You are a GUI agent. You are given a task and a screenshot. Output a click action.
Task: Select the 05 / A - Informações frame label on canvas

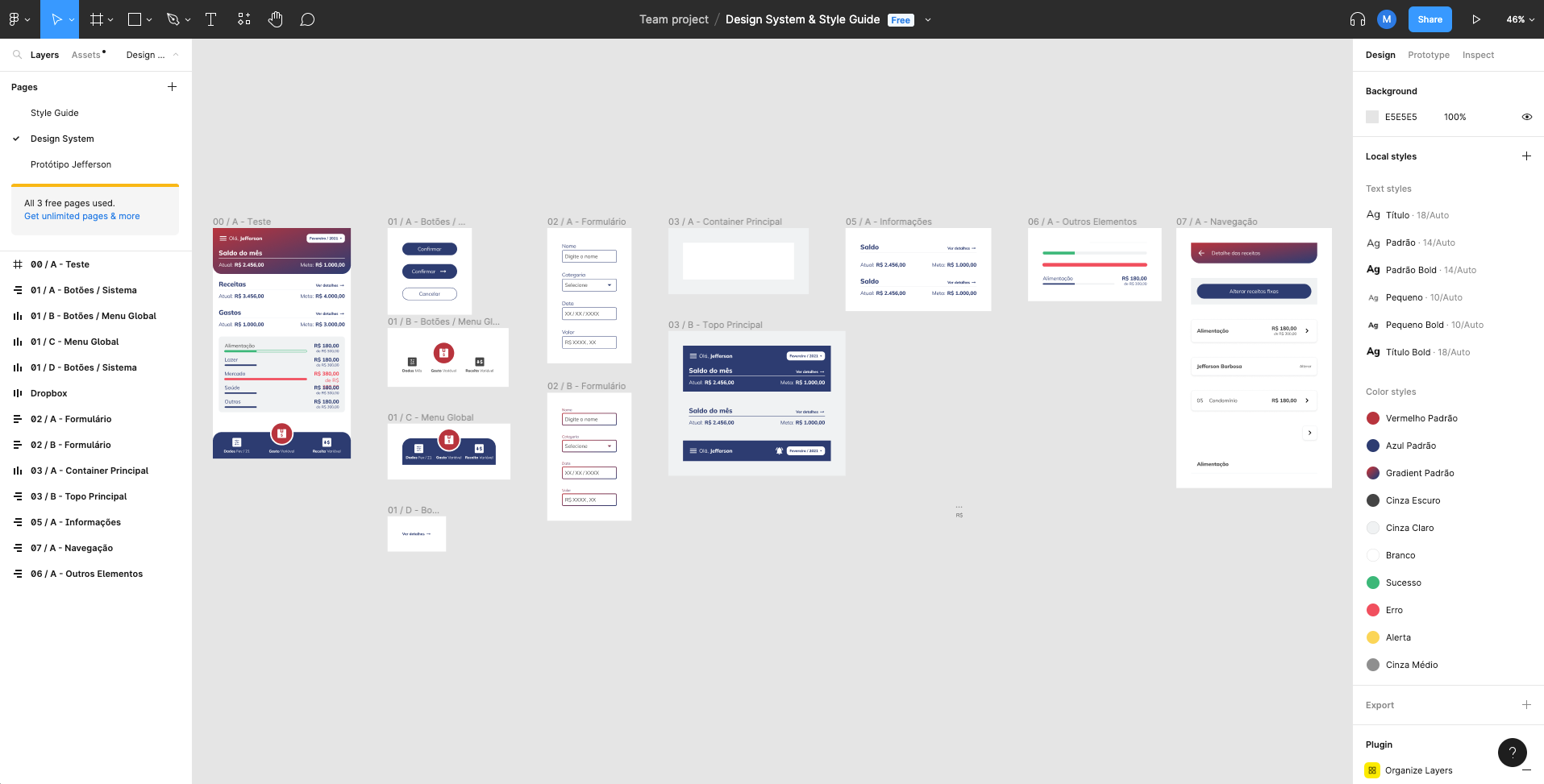[x=889, y=222]
